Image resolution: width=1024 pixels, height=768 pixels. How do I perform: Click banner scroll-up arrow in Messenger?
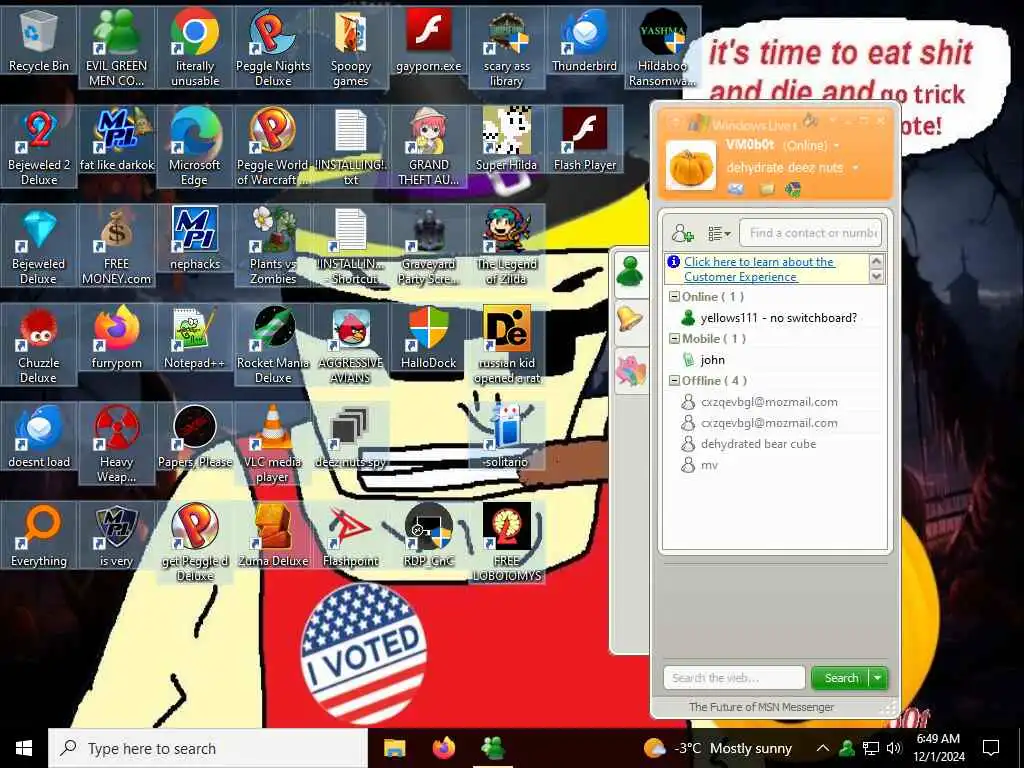tap(876, 261)
